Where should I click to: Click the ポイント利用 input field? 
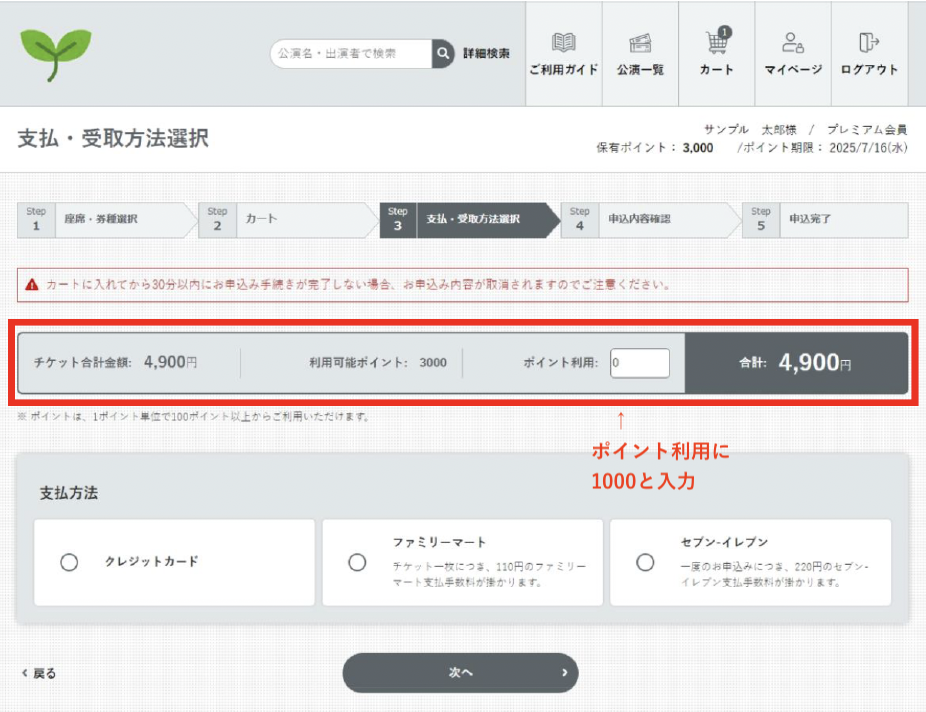coord(639,363)
